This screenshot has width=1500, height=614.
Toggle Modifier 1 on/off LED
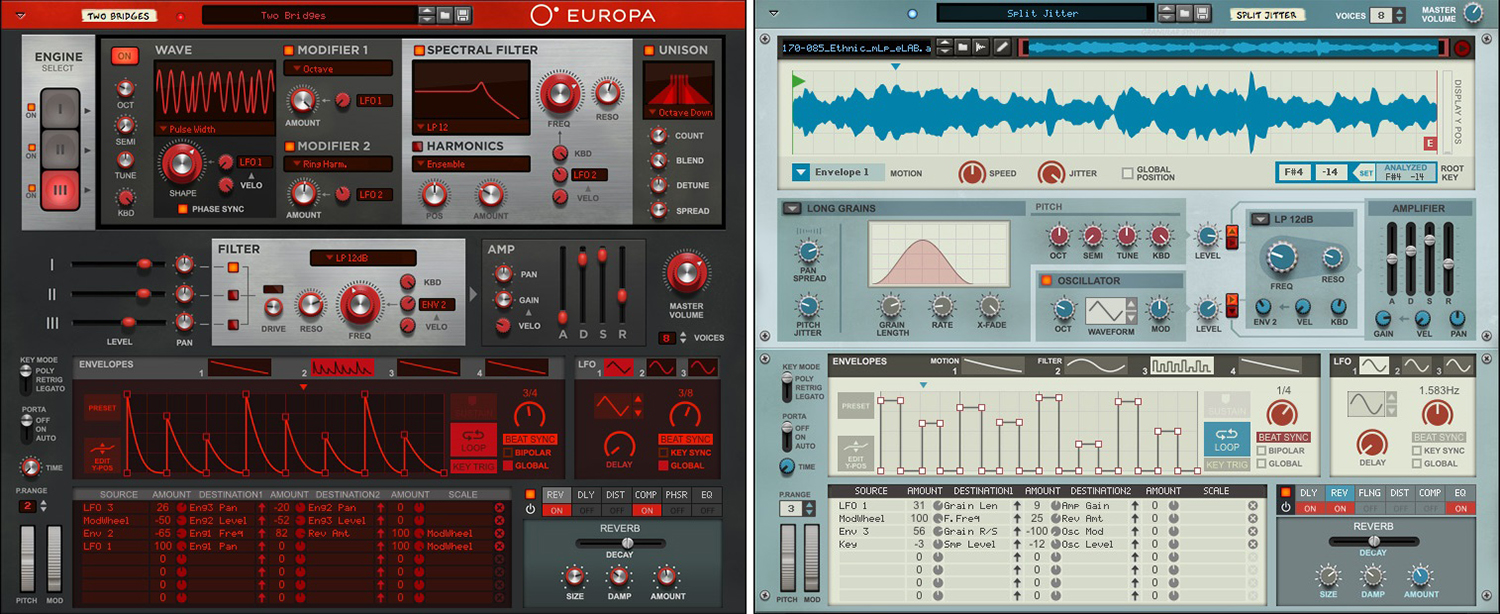pos(288,50)
